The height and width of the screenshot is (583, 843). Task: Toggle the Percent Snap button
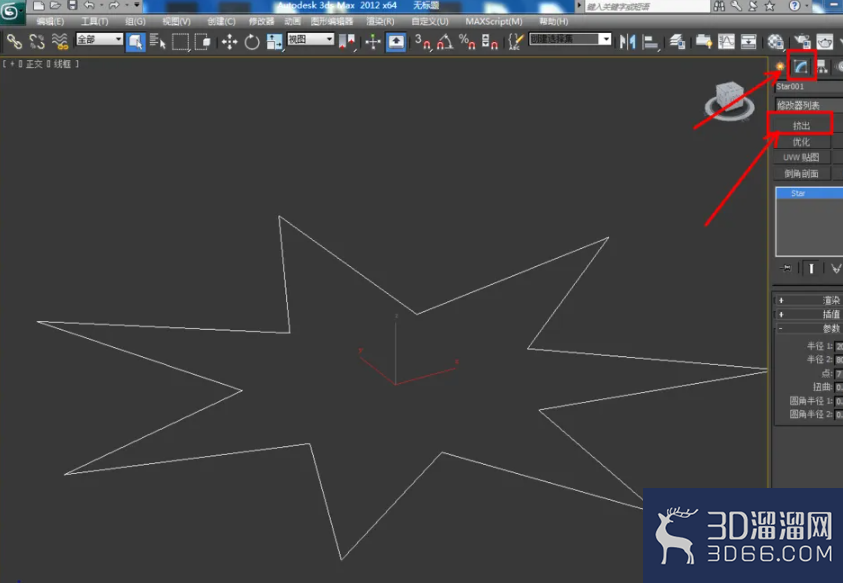(467, 41)
